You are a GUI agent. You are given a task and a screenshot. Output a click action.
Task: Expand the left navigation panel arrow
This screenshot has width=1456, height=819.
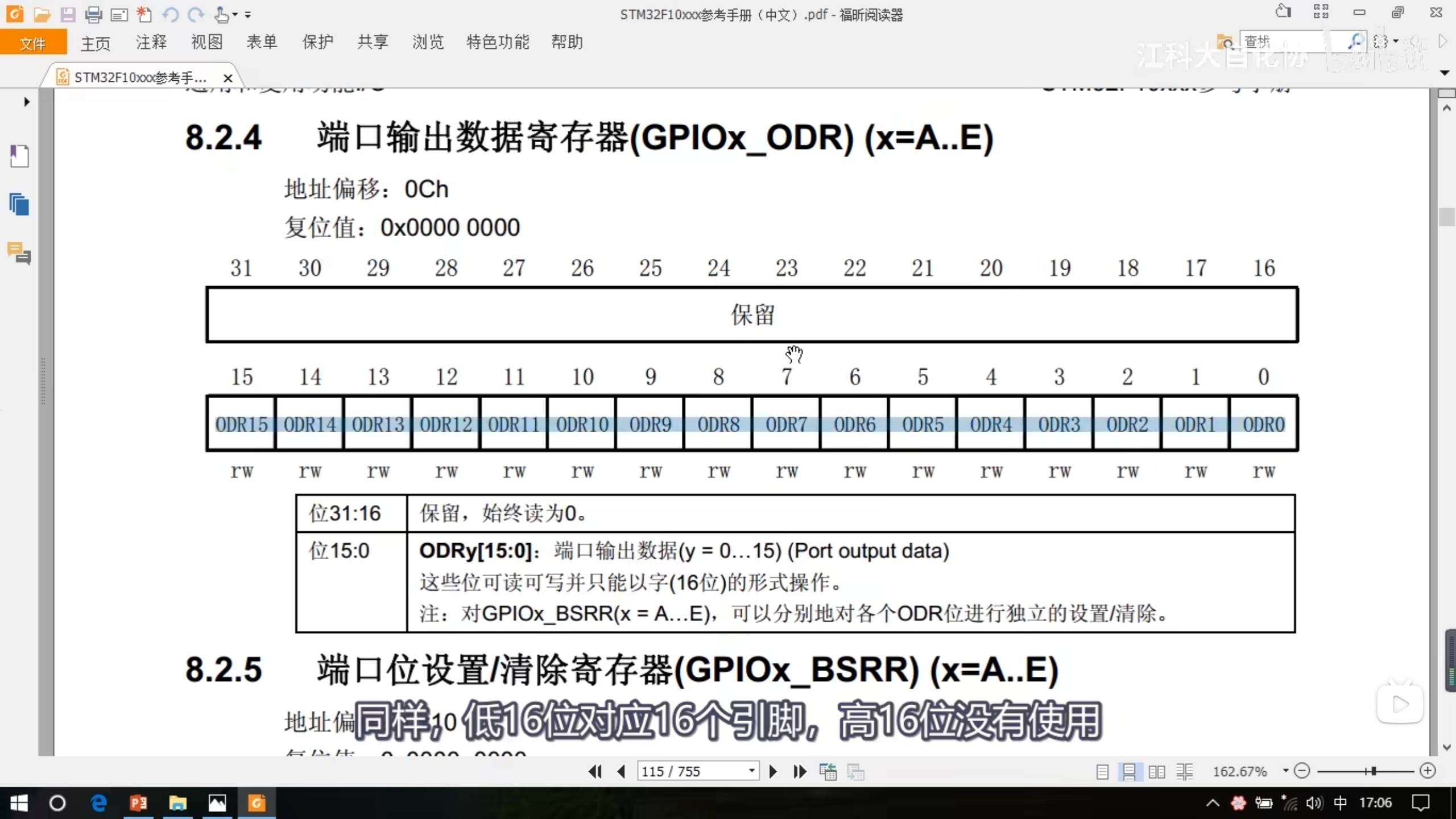[x=26, y=102]
